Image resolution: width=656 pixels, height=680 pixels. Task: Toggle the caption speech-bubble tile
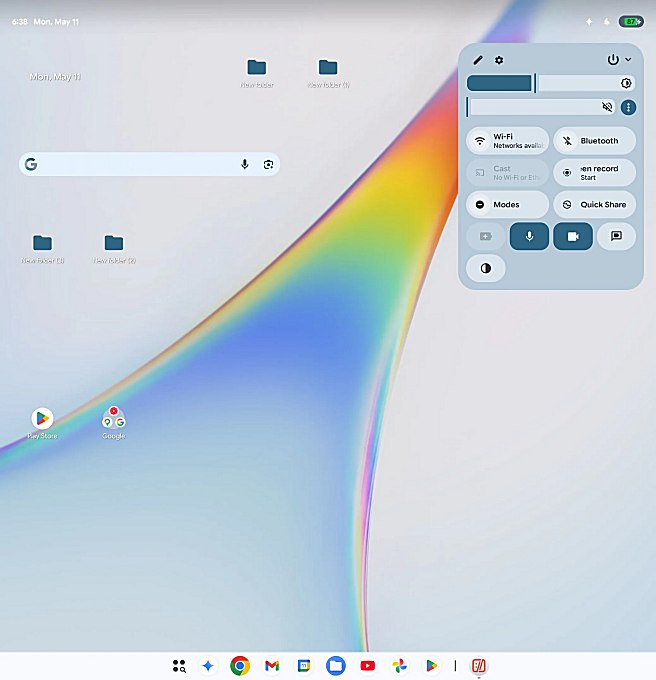click(616, 236)
